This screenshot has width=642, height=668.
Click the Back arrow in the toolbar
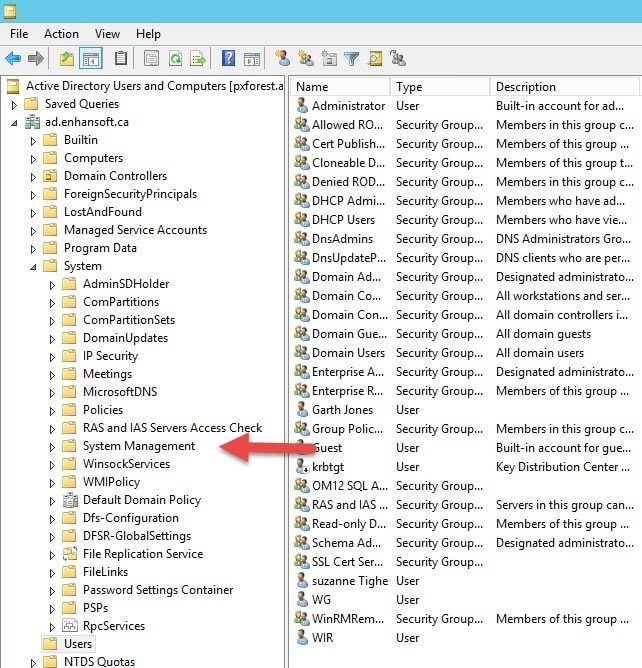point(13,59)
